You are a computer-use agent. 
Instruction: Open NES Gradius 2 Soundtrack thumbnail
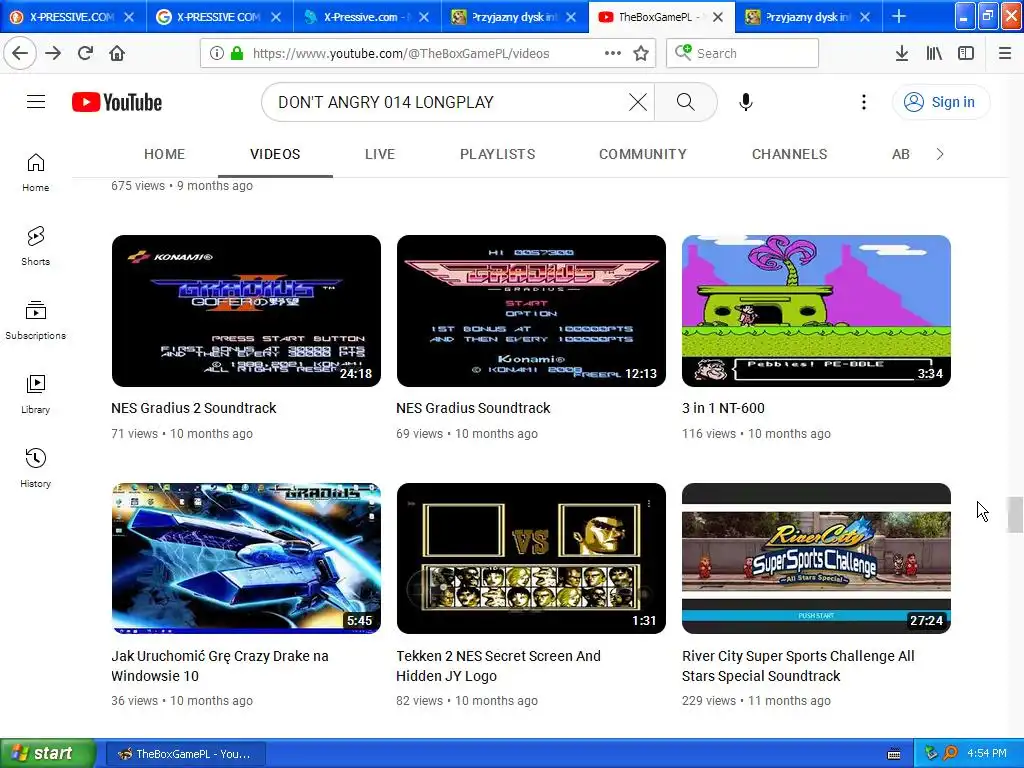(246, 311)
